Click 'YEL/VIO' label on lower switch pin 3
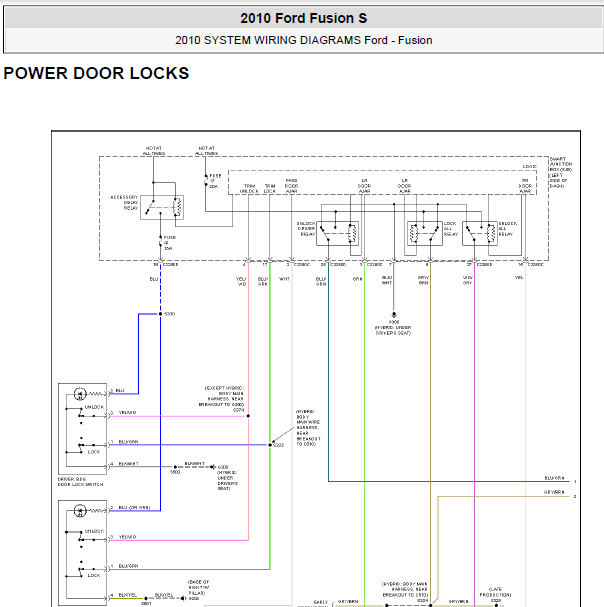604x607 pixels. (x=127, y=537)
